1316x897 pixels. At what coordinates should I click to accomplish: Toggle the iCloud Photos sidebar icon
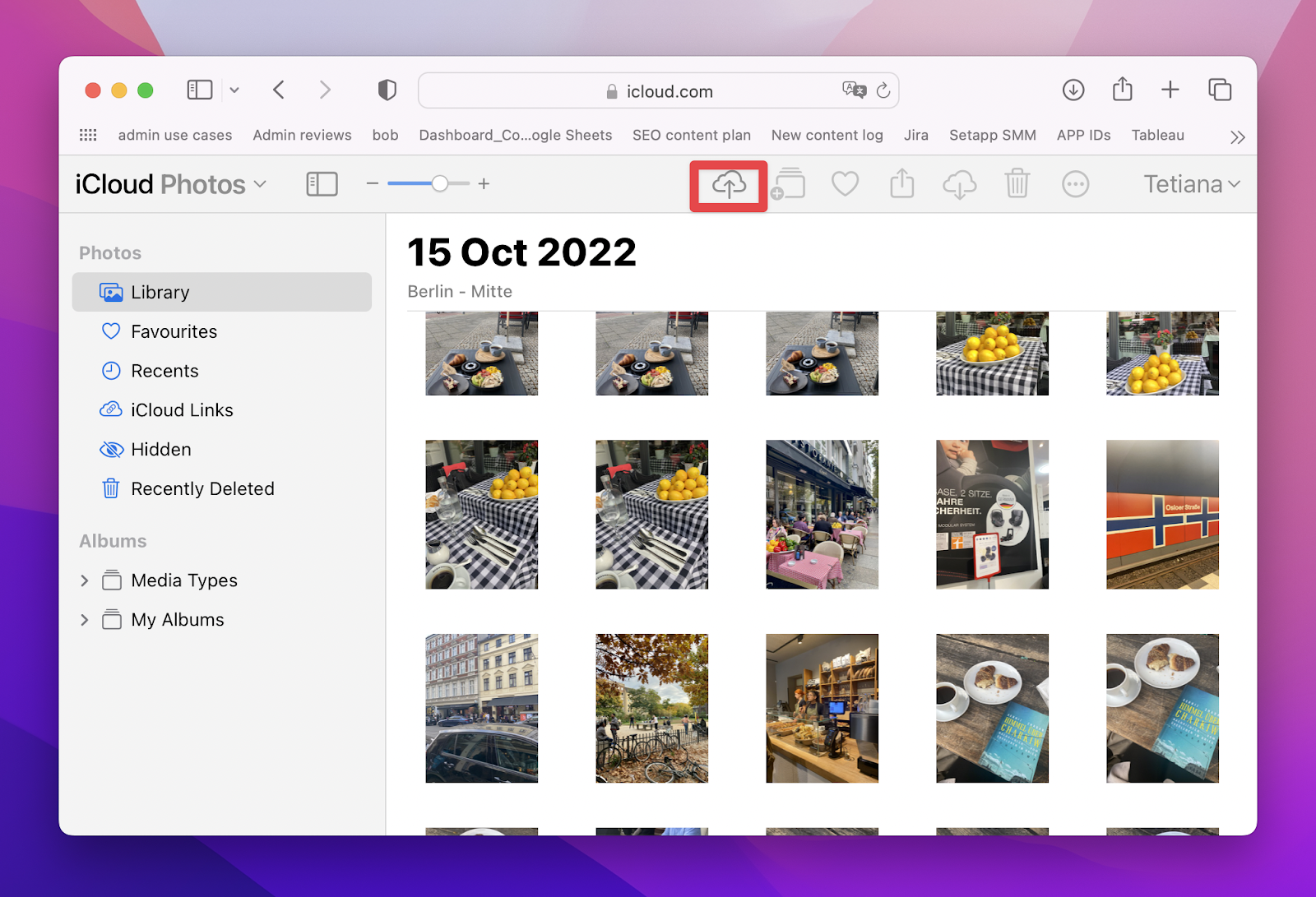(x=322, y=184)
